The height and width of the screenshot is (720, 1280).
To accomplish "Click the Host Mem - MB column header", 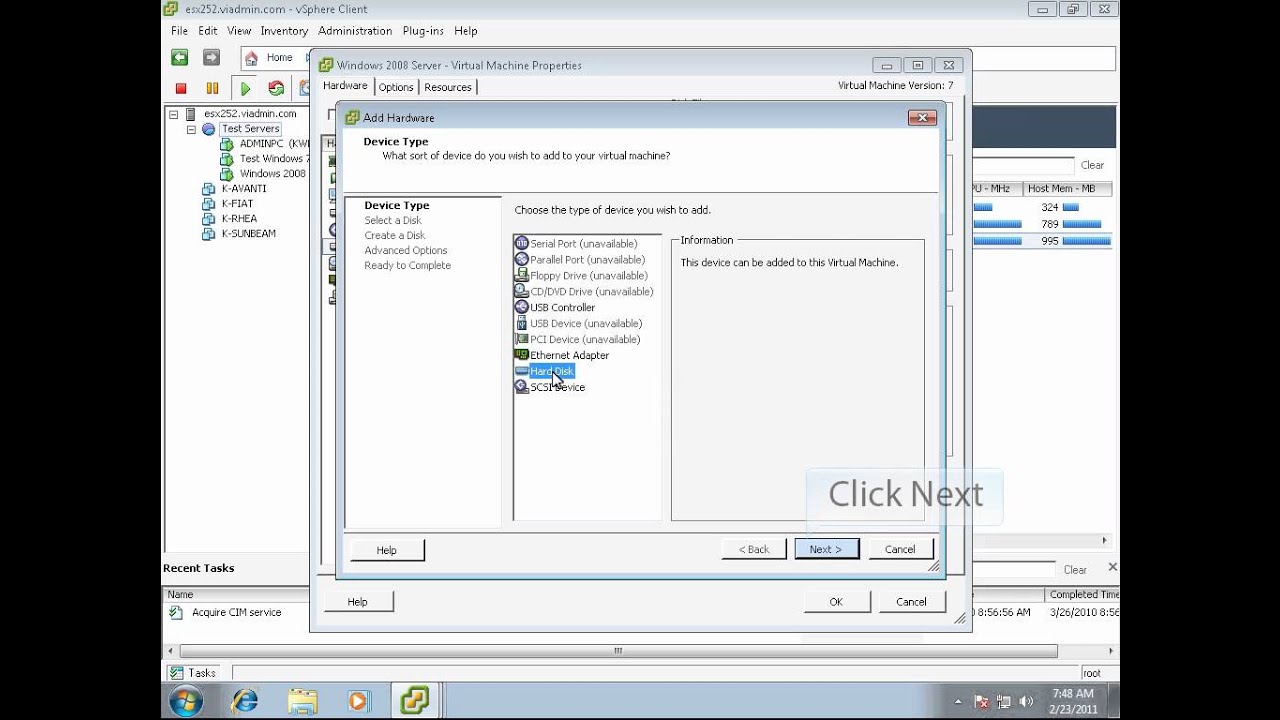I will tap(1069, 188).
